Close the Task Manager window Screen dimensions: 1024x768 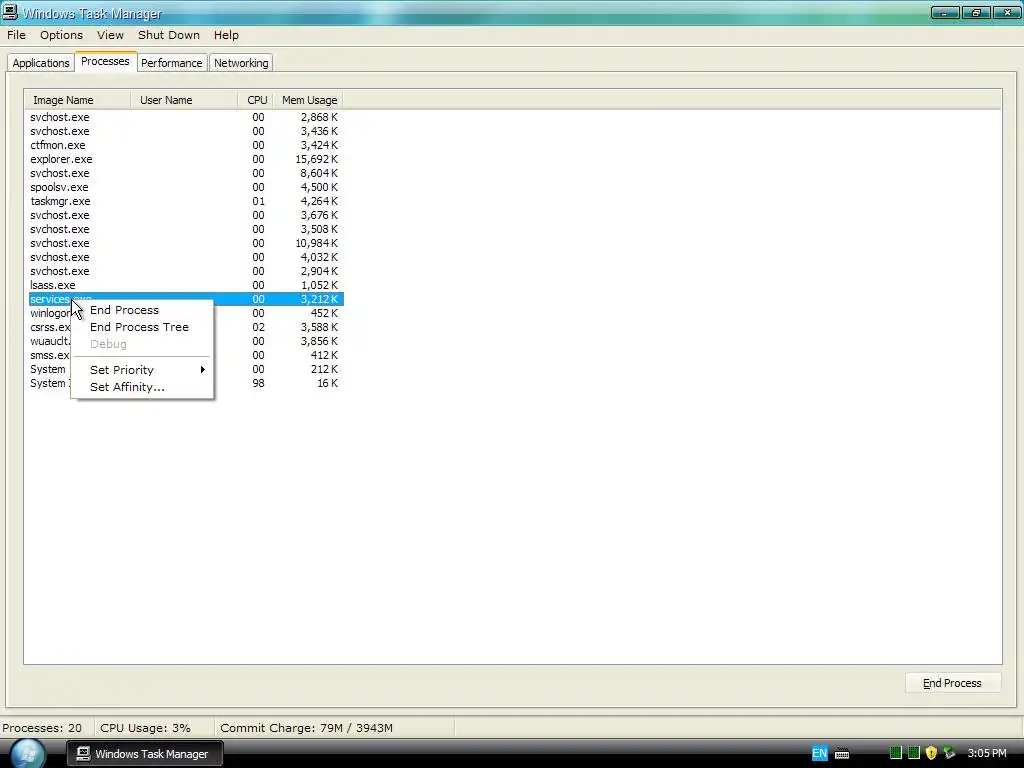coord(1007,12)
